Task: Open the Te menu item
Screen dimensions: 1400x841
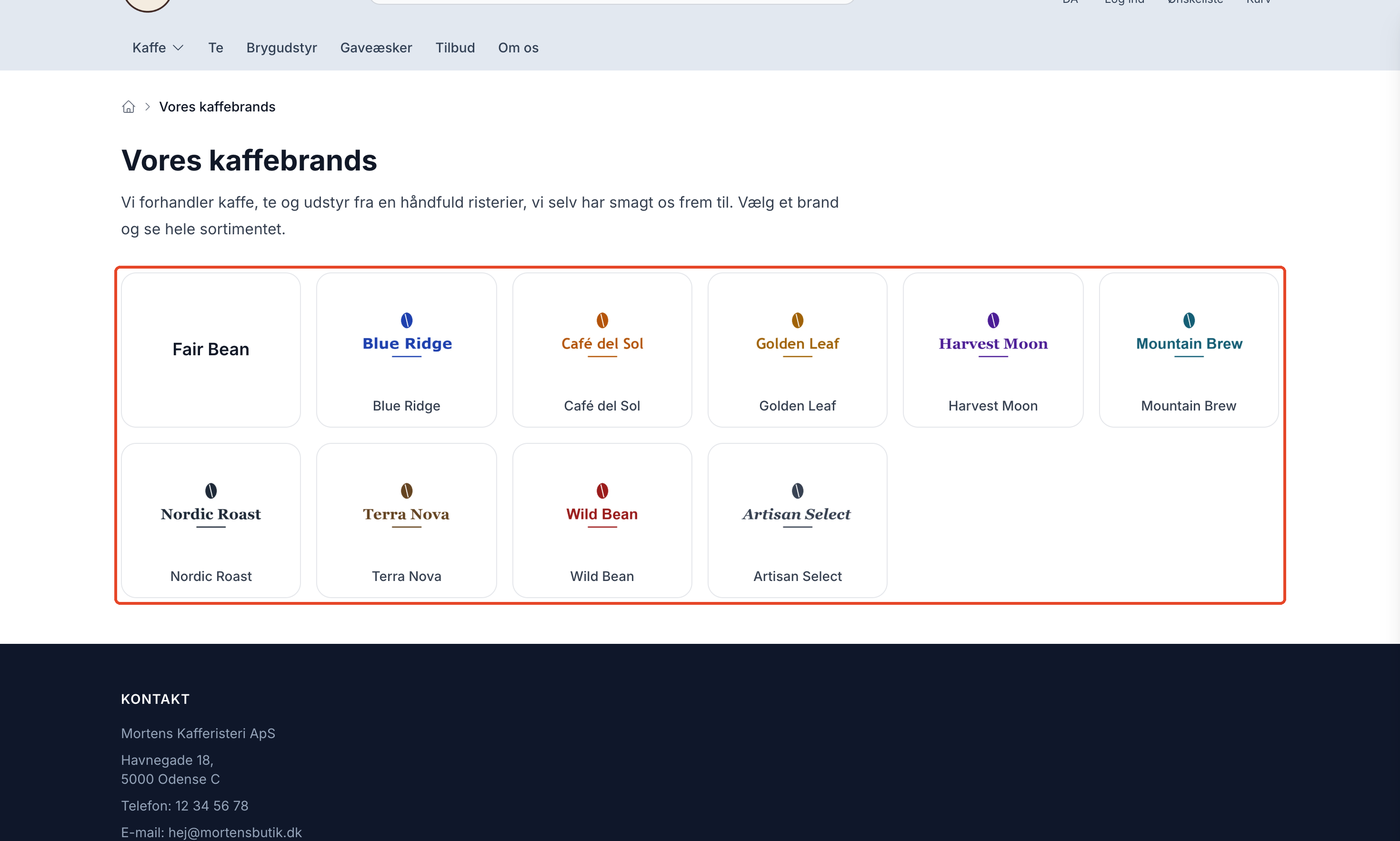Action: tap(215, 48)
